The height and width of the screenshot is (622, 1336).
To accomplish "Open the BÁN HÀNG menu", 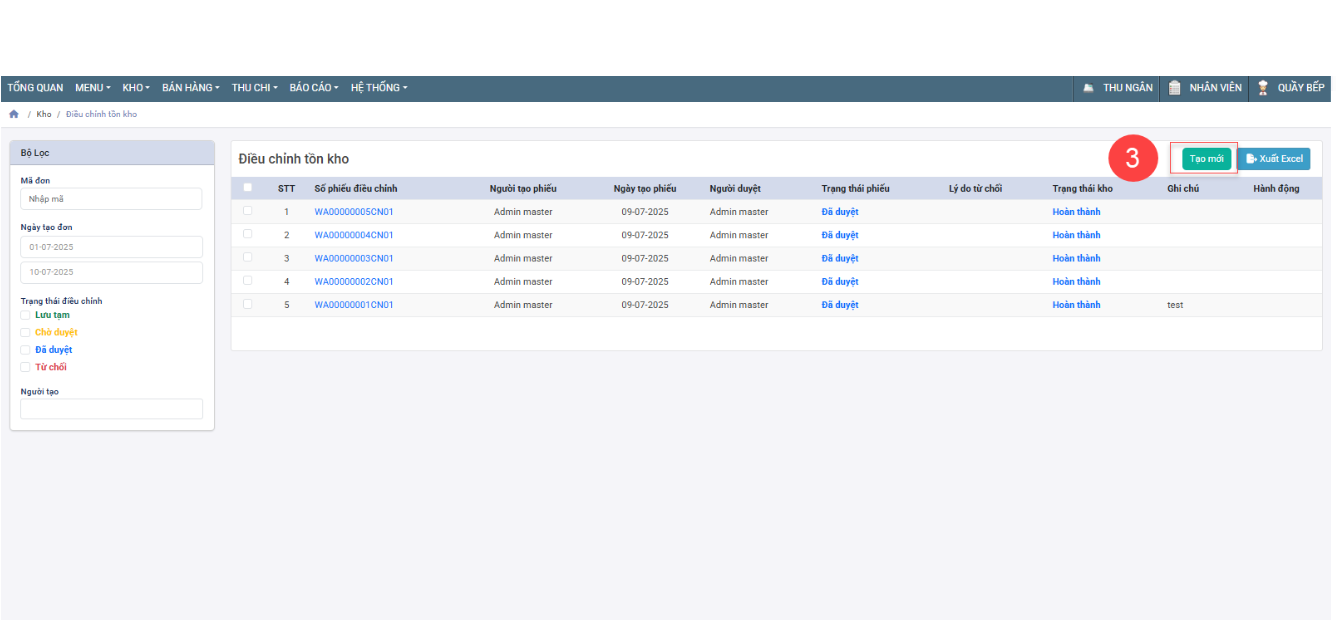I will (x=190, y=88).
